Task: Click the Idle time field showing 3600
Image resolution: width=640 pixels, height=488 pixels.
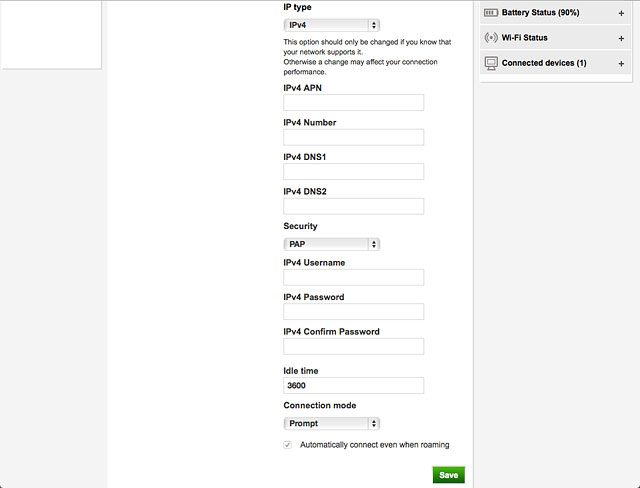Action: pos(353,385)
